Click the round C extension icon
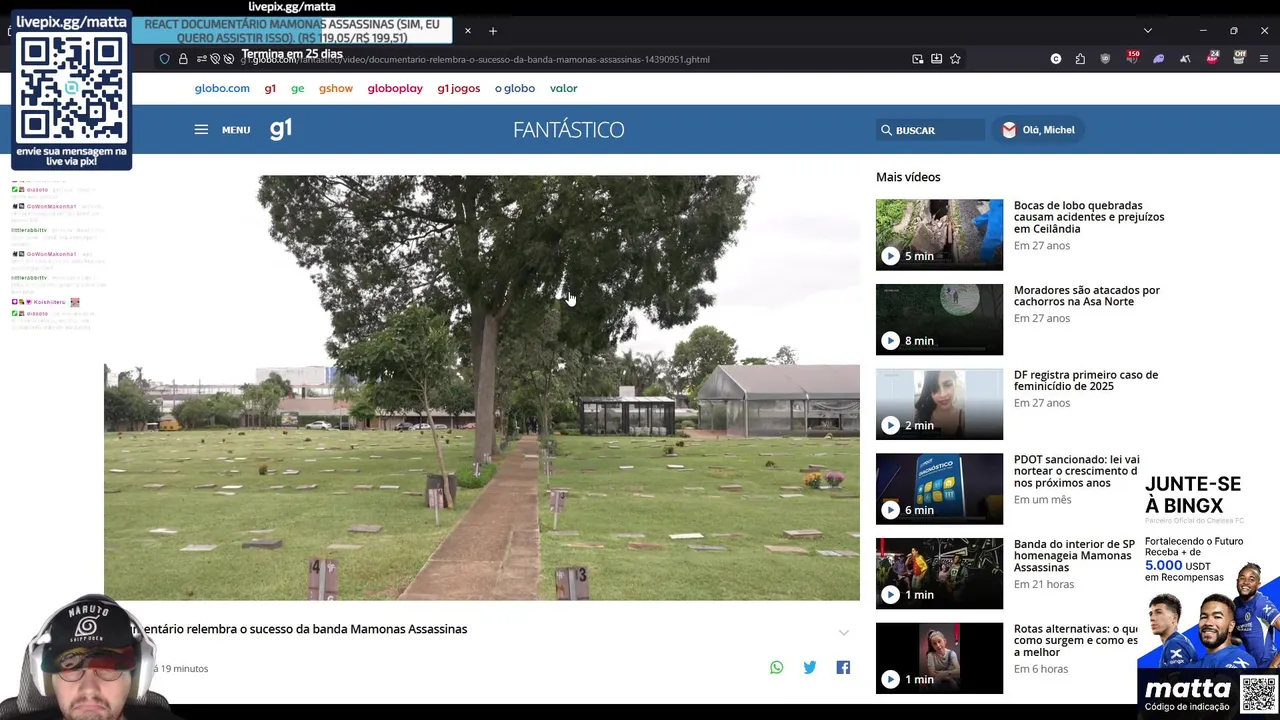 point(1055,59)
